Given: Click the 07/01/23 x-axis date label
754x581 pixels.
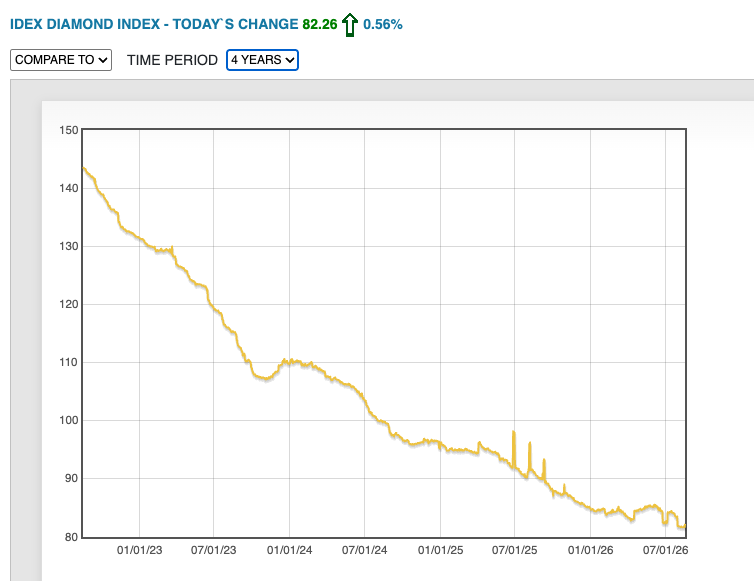Looking at the screenshot, I should click(214, 550).
